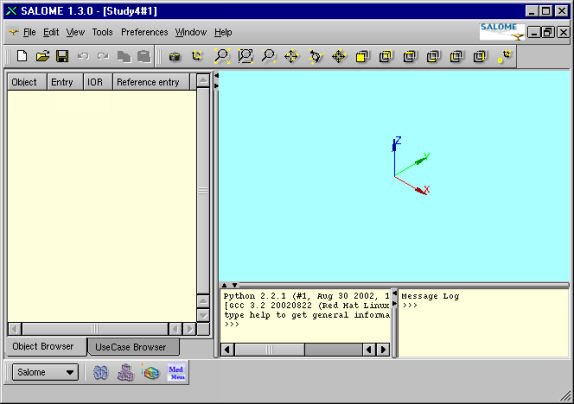Open the Preferences menu

point(144,32)
